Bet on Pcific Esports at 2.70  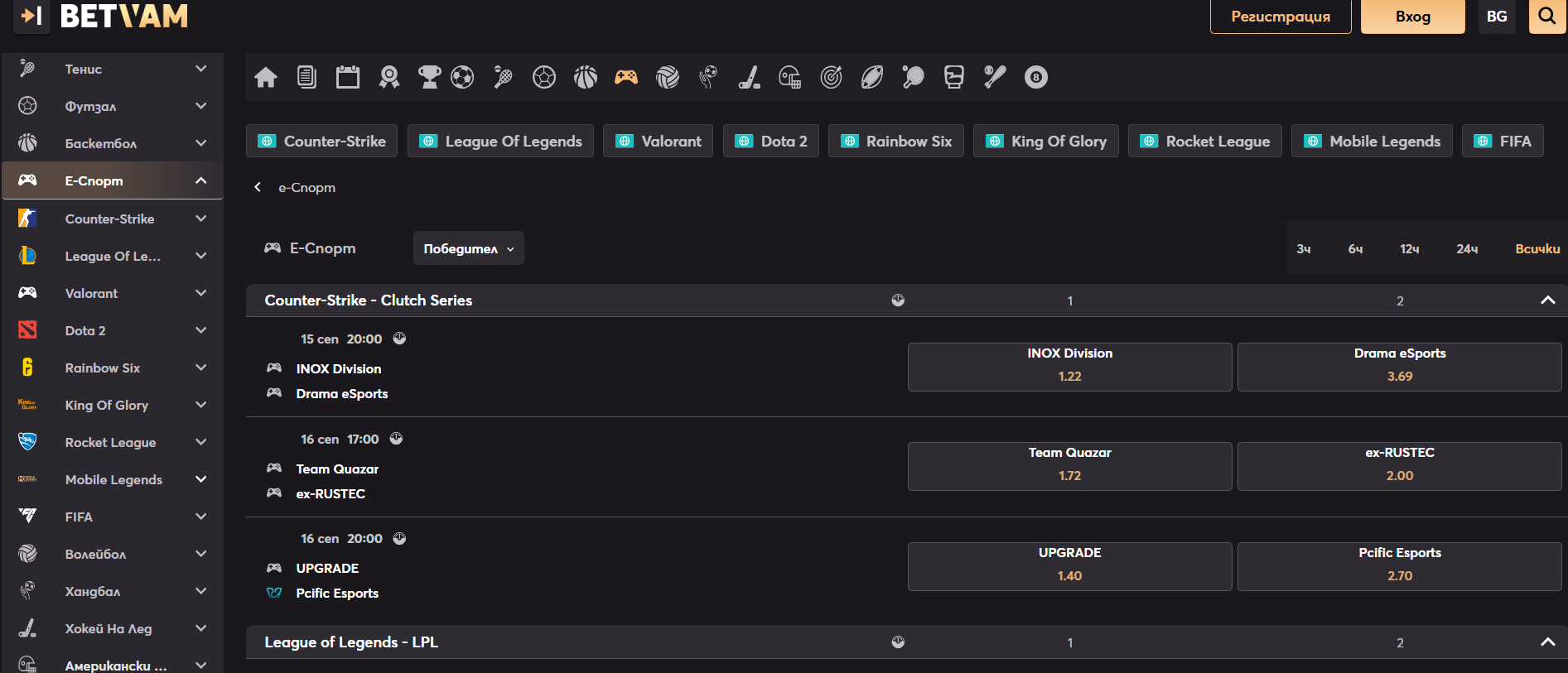click(x=1400, y=566)
